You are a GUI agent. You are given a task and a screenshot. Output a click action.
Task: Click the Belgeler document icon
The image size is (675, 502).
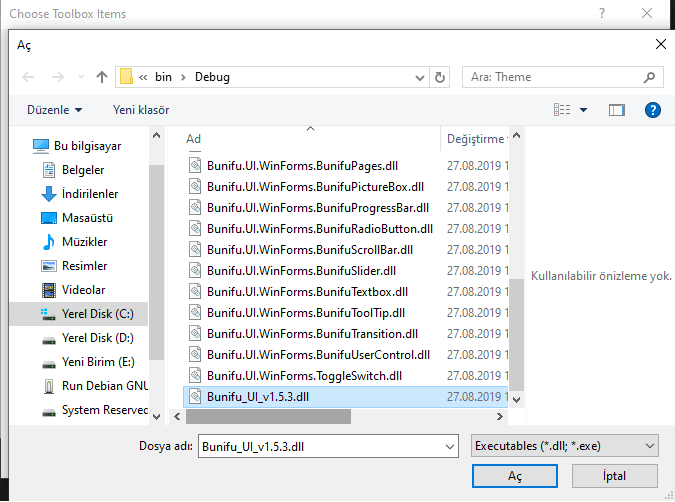pos(49,170)
